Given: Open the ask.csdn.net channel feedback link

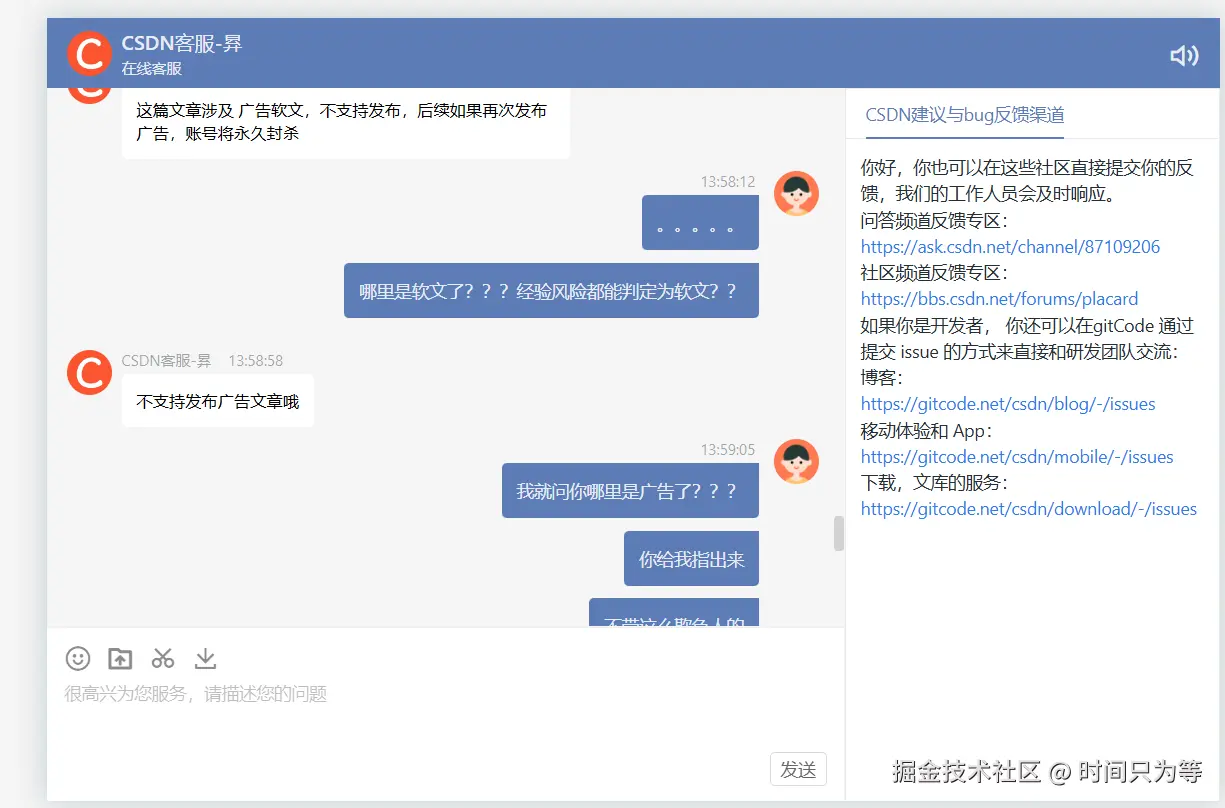Looking at the screenshot, I should tap(1010, 246).
